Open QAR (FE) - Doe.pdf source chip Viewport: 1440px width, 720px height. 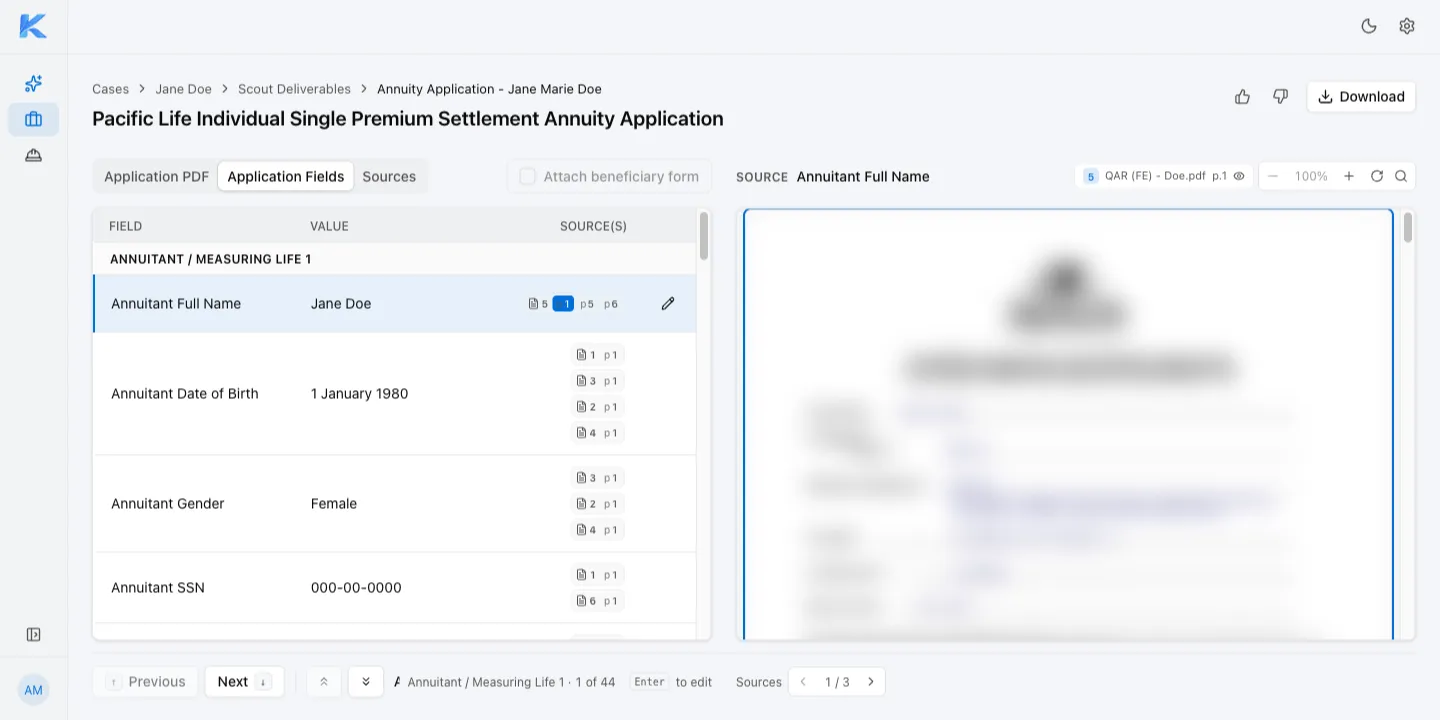point(1164,176)
